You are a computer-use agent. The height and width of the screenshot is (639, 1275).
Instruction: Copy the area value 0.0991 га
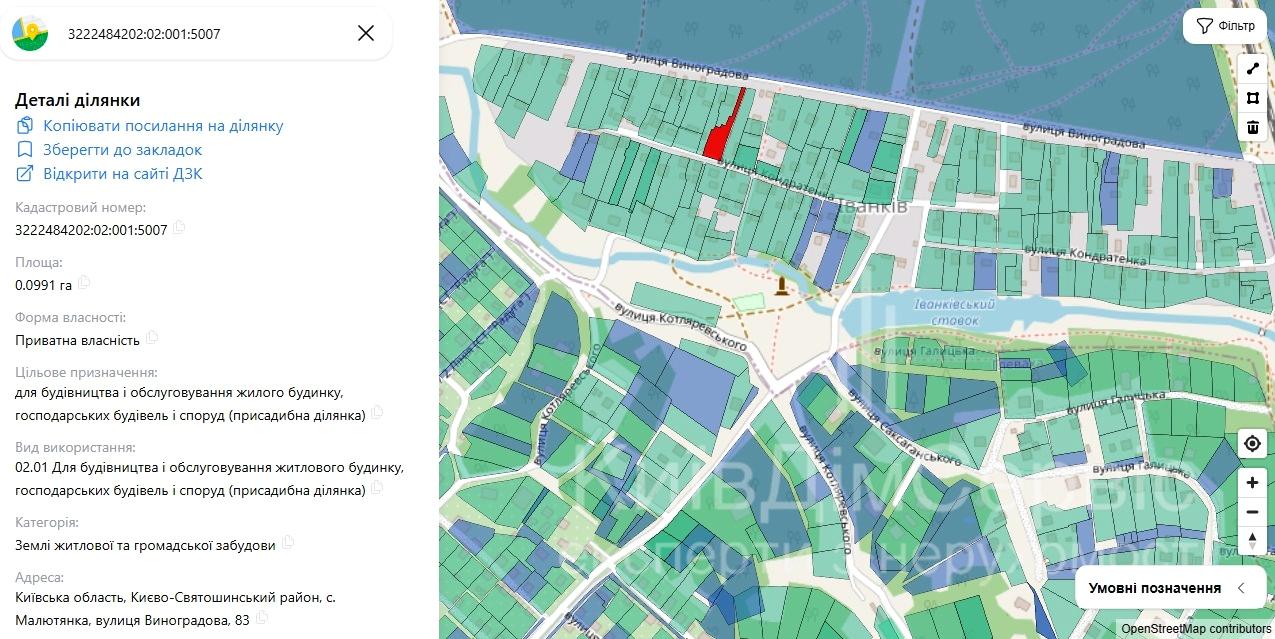point(84,283)
